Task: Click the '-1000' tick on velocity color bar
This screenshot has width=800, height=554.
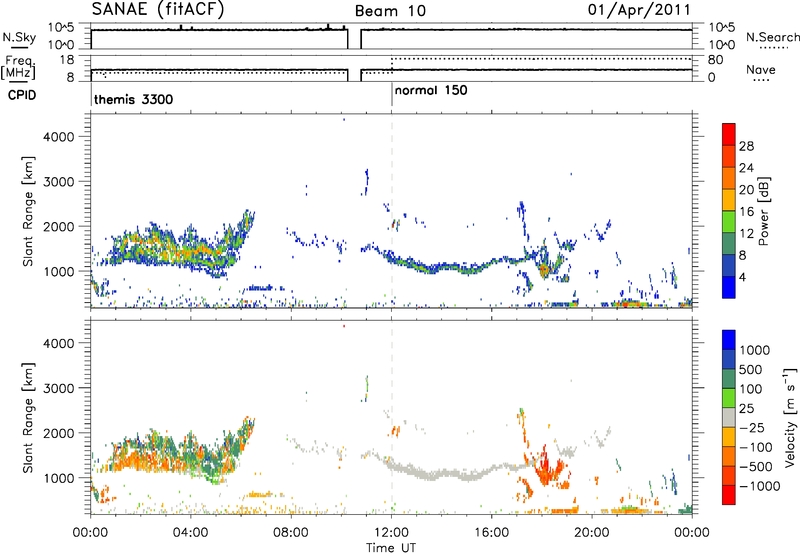Action: tap(759, 486)
